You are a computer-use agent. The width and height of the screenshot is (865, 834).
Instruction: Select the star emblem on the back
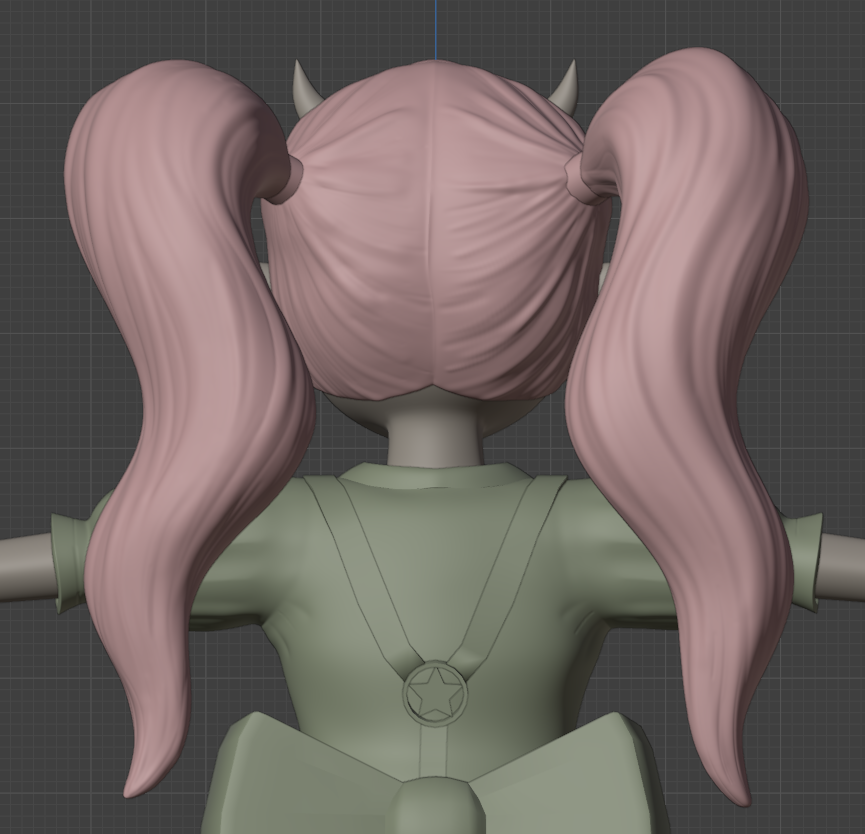point(435,694)
